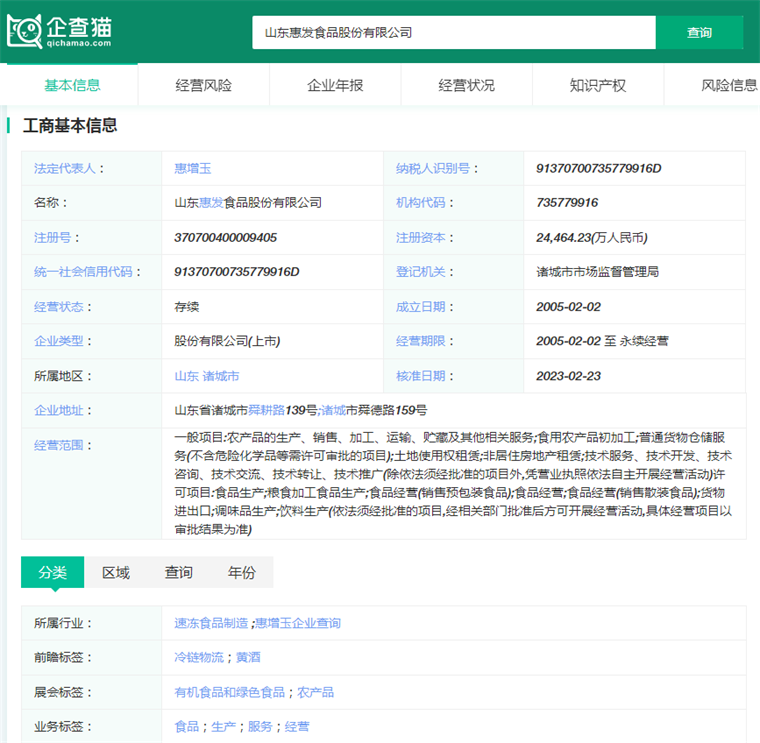The width and height of the screenshot is (760, 743).
Task: Select the 年份 year tab
Action: [242, 572]
